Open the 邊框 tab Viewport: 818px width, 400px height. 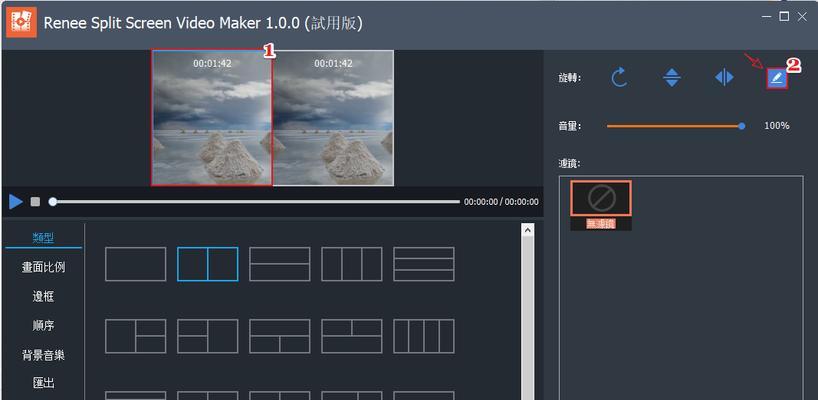pyautogui.click(x=43, y=297)
